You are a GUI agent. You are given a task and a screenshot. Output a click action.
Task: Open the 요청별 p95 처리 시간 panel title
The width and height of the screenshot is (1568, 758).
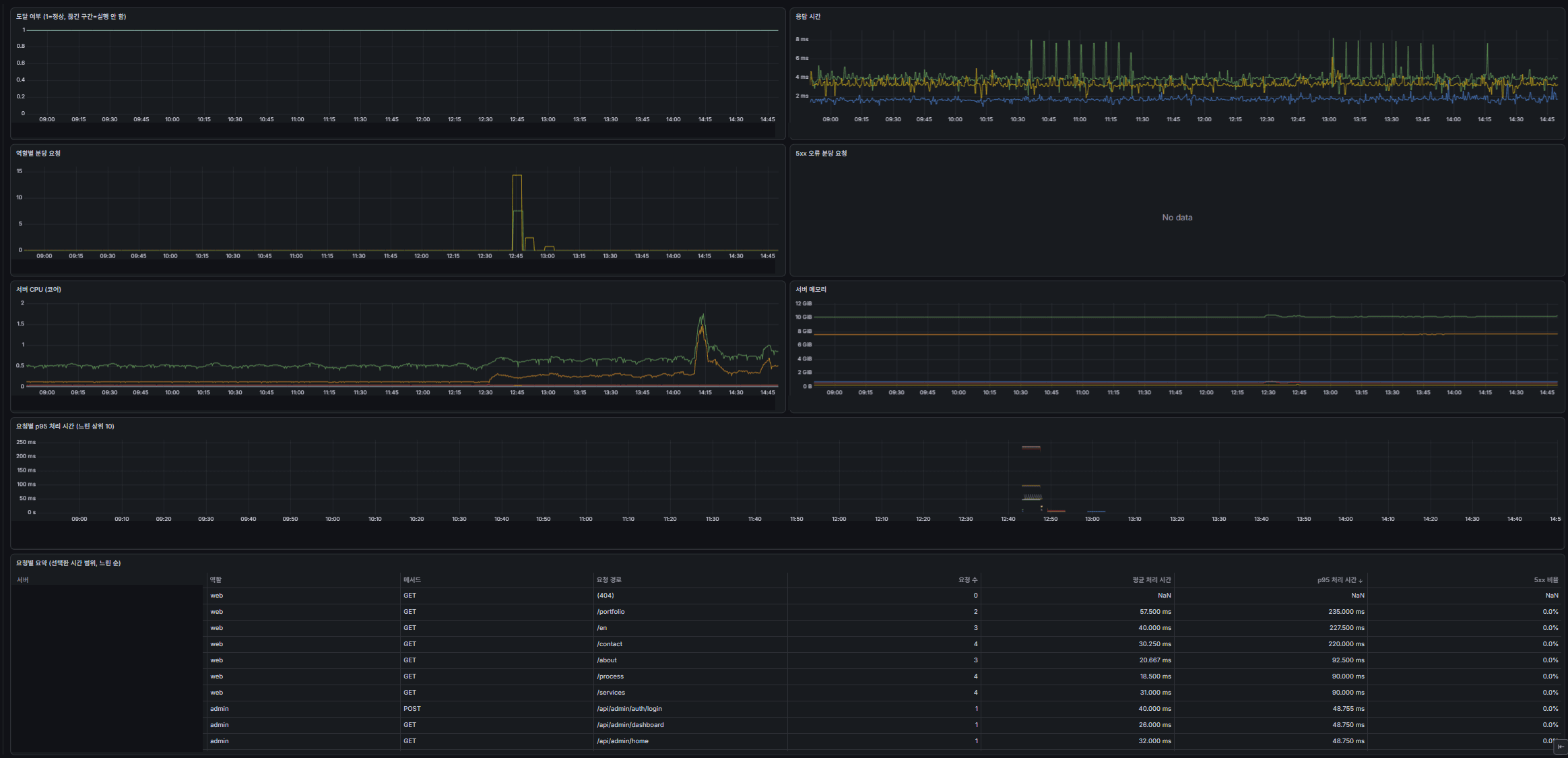[x=65, y=426]
